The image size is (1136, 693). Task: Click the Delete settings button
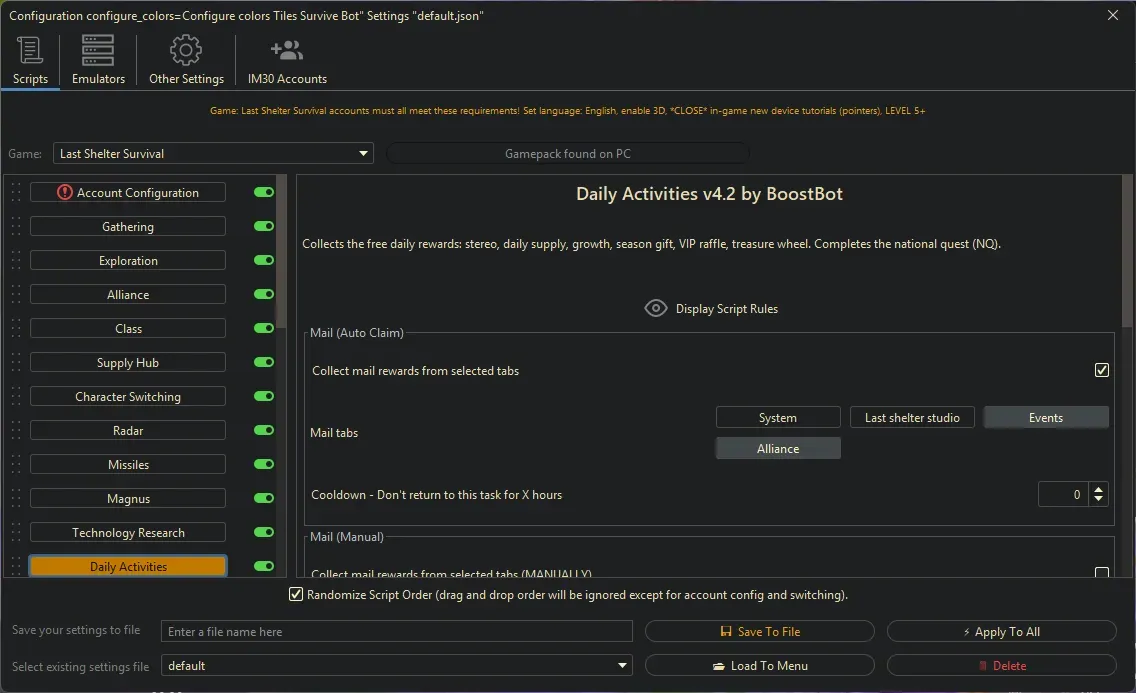(1001, 665)
